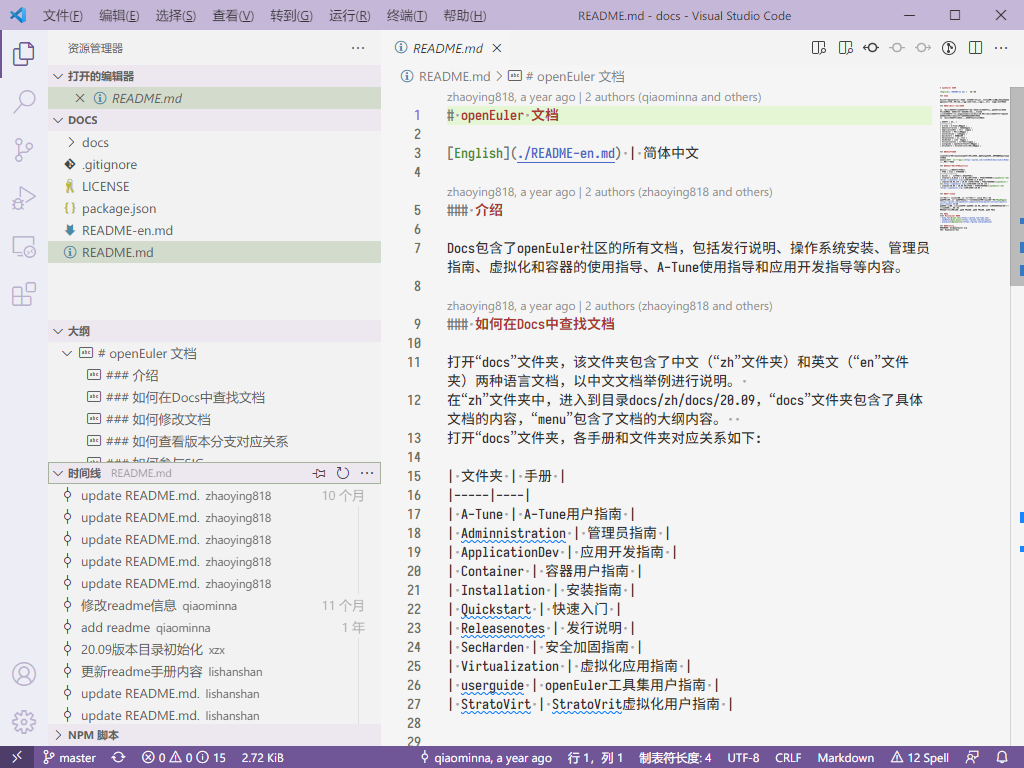The image size is (1024, 768).
Task: Open timeline entry add readme qiaominna
Action: click(214, 628)
